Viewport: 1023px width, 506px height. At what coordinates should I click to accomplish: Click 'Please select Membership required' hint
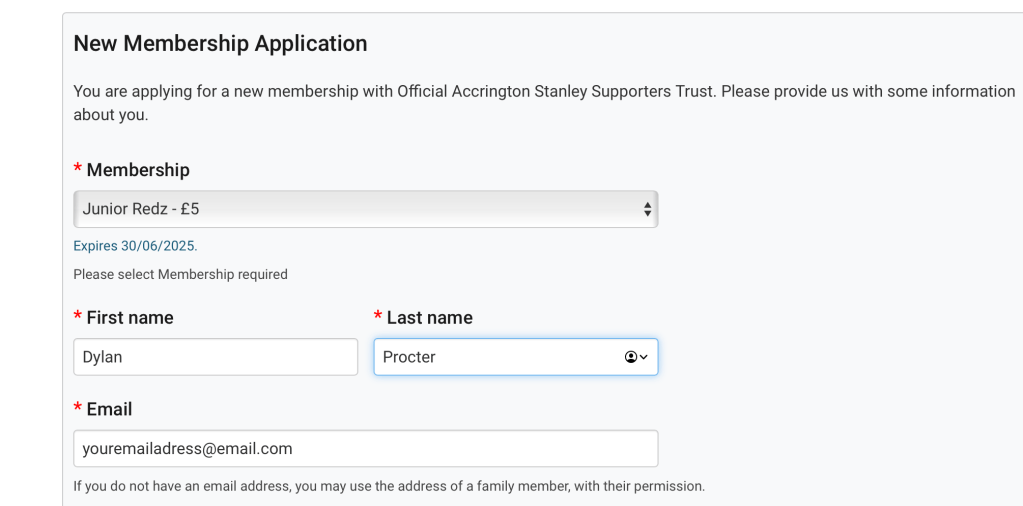pos(180,274)
